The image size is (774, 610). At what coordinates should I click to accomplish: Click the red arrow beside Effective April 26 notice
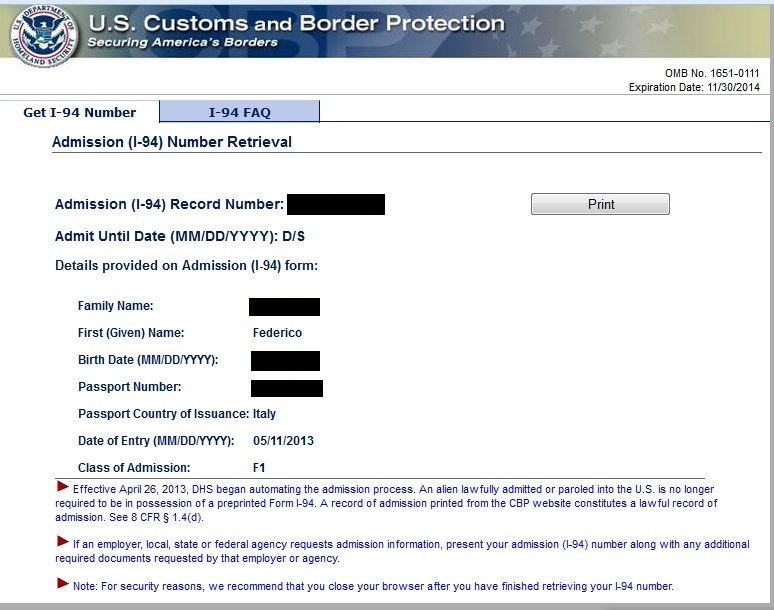point(63,487)
